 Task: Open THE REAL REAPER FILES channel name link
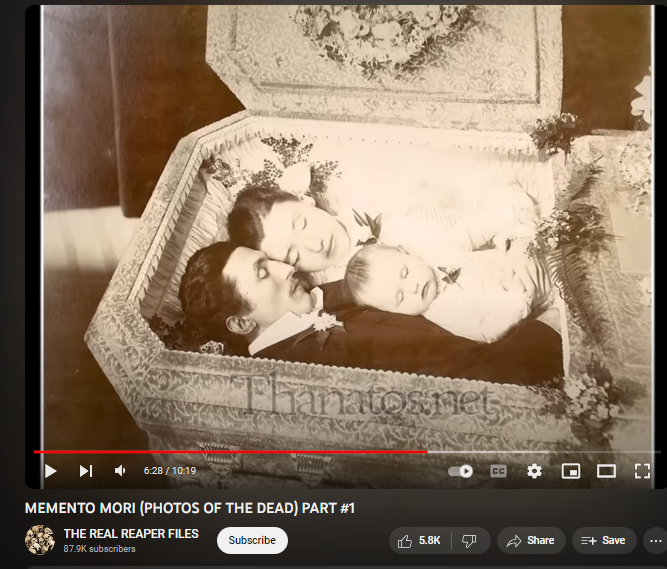(131, 534)
